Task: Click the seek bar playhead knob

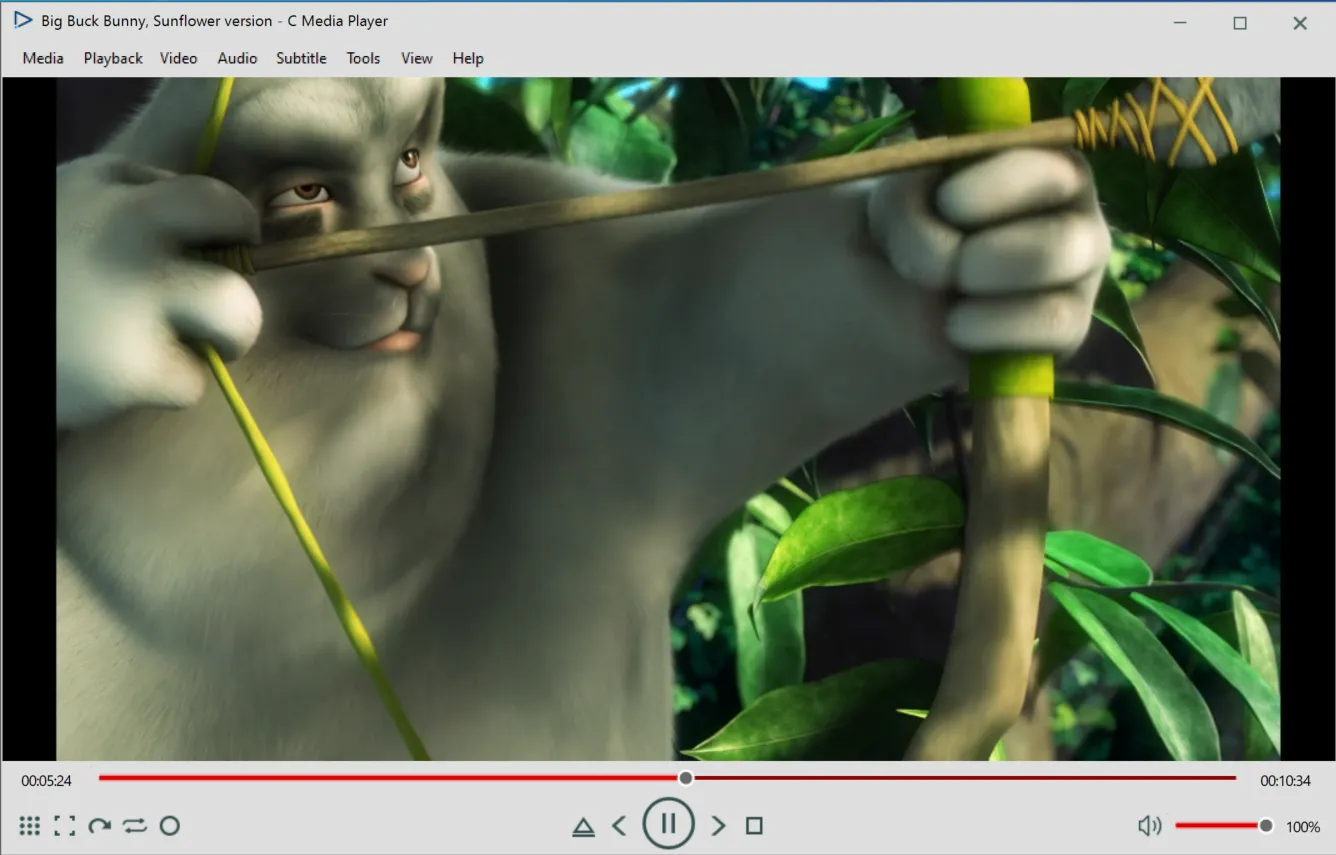Action: click(685, 778)
